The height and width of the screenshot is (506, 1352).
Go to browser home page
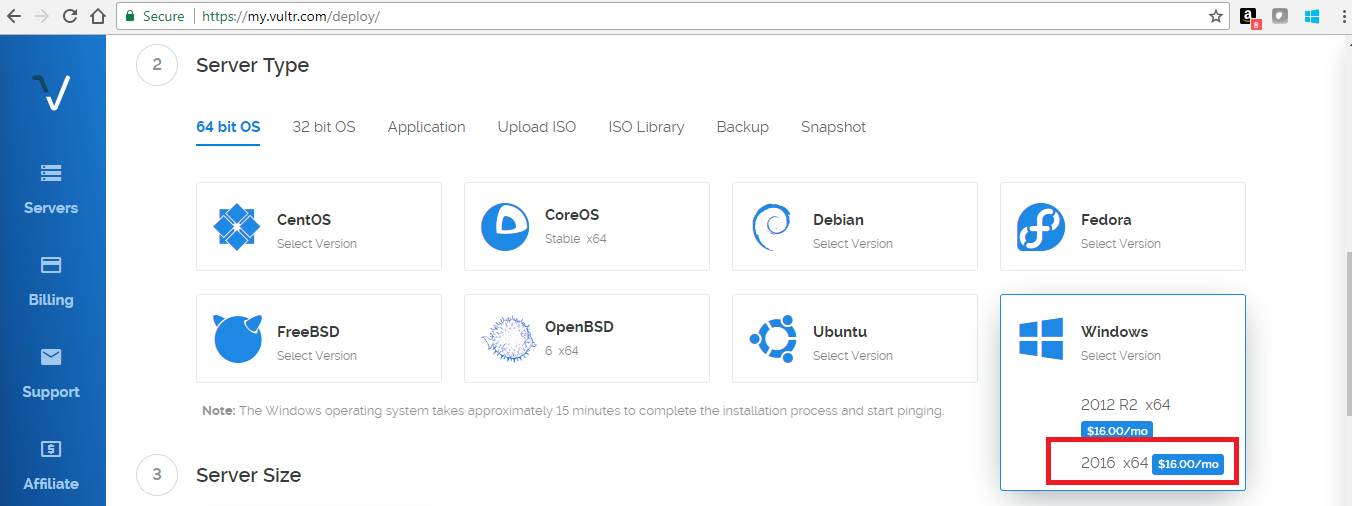[98, 16]
